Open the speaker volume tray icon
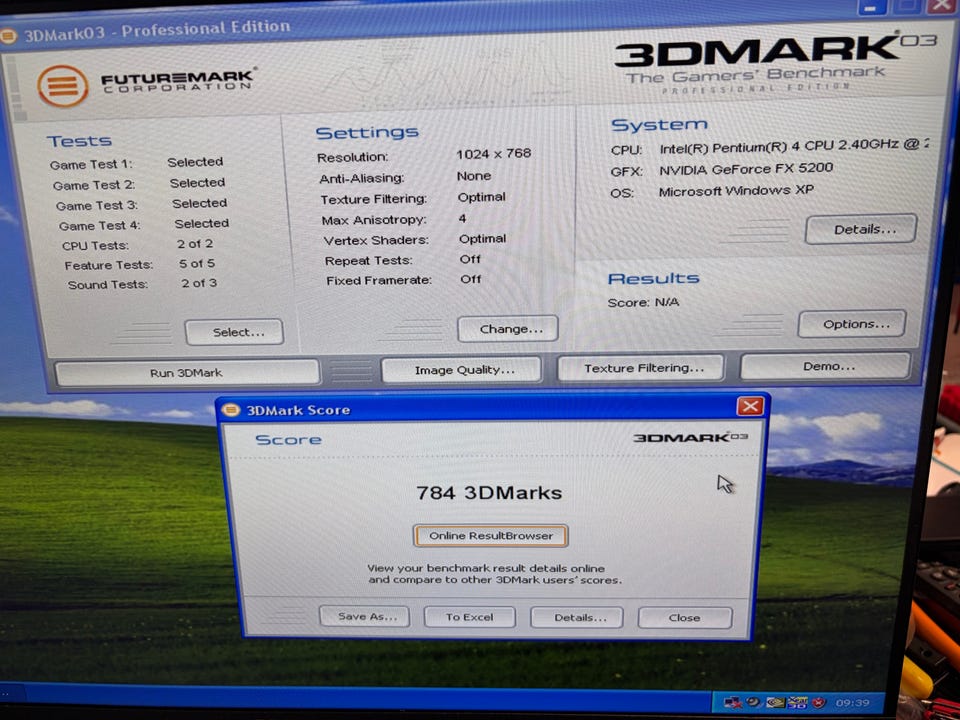Screen dimensions: 960x720 tap(754, 702)
